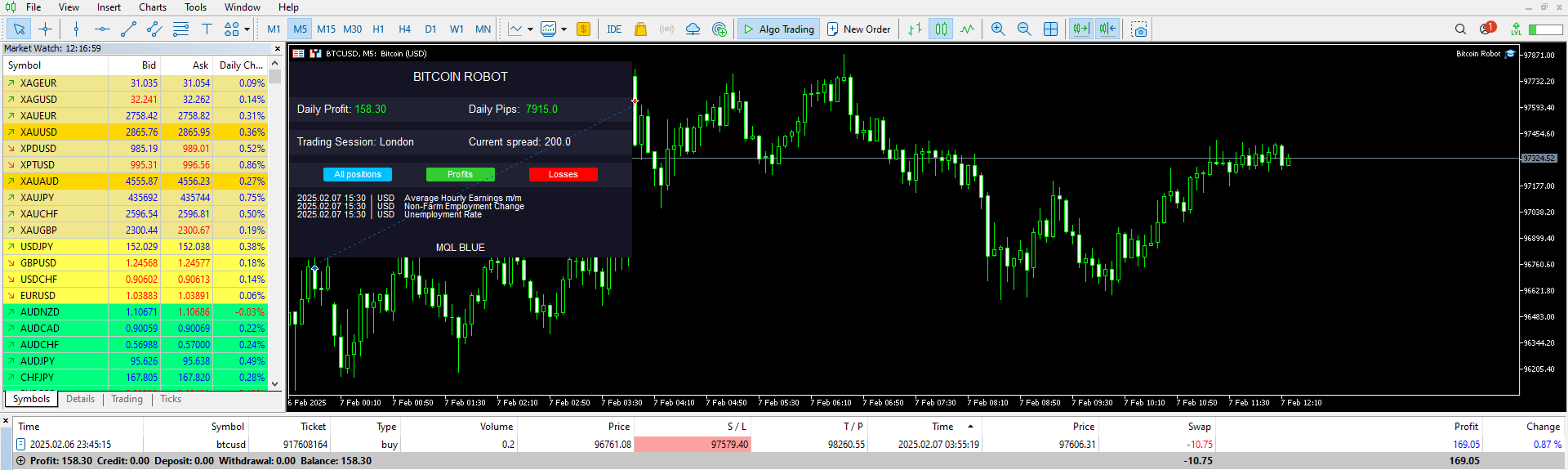1568x470 pixels.
Task: Click the indicators chart icon
Action: [549, 29]
